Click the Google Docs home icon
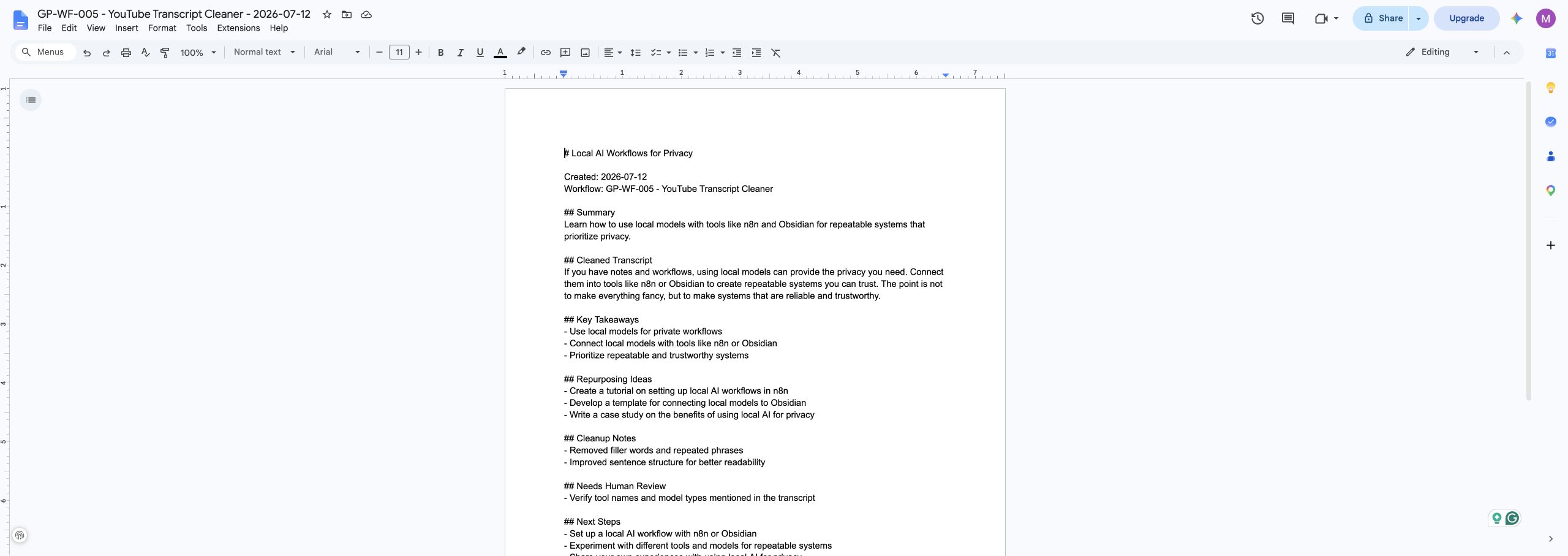The image size is (1568, 556). pos(20,20)
